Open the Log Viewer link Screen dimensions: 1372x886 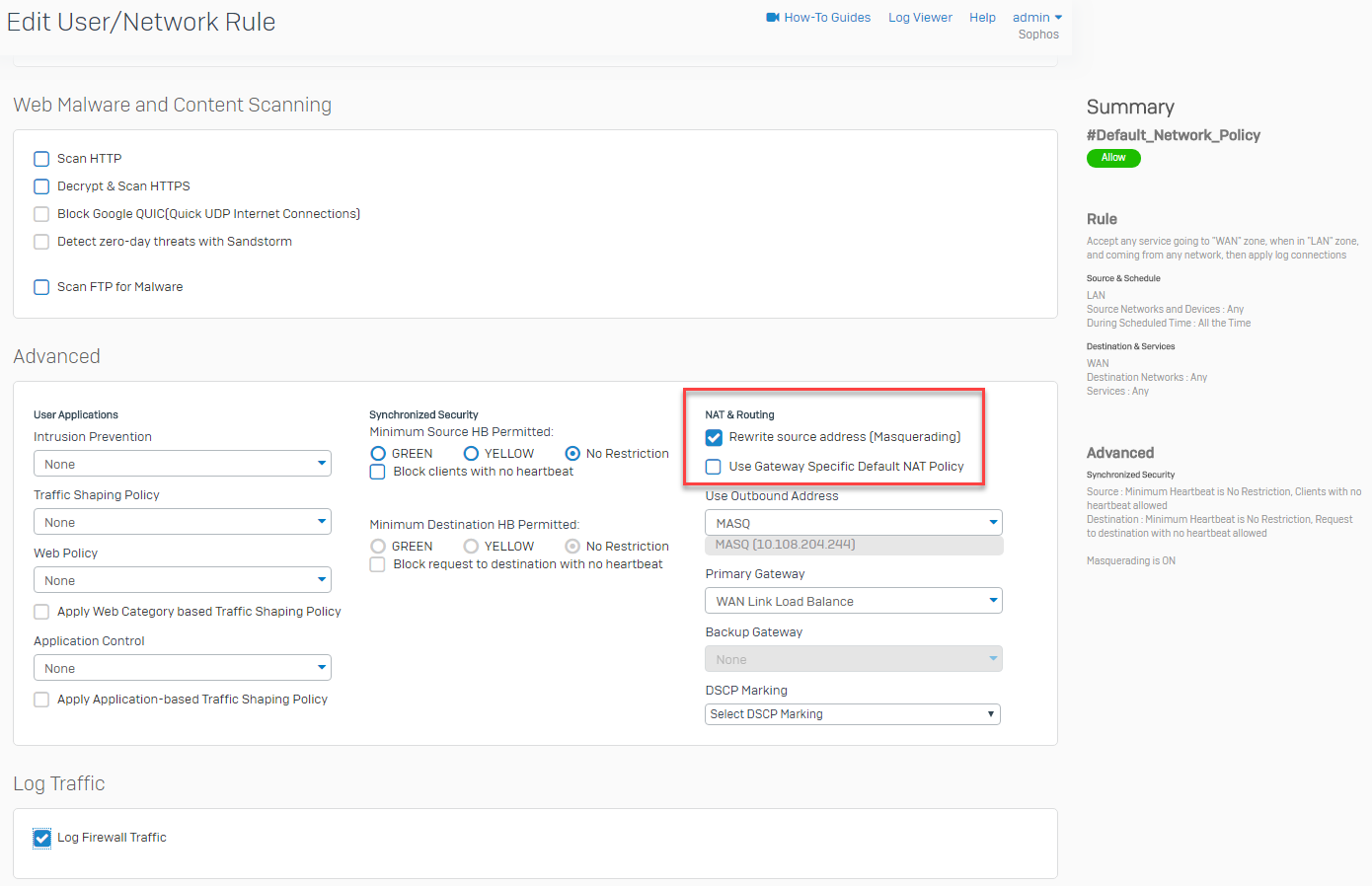coord(920,18)
